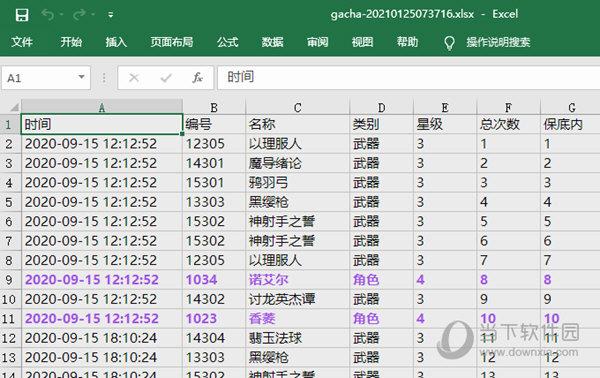This screenshot has height=378, width=600.
Task: Click the Redo arrow icon
Action: [x=79, y=15]
